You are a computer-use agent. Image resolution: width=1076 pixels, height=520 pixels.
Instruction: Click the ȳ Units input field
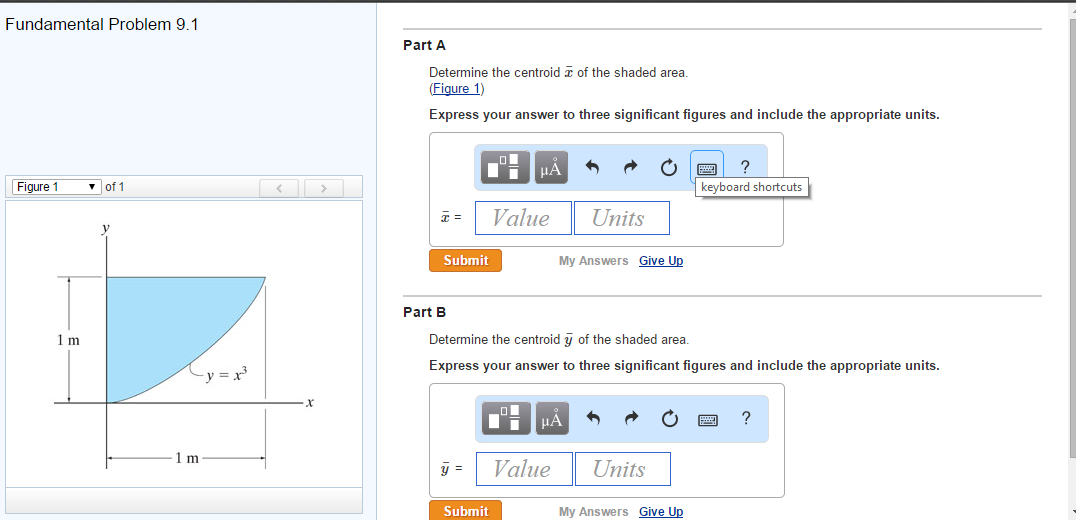622,469
